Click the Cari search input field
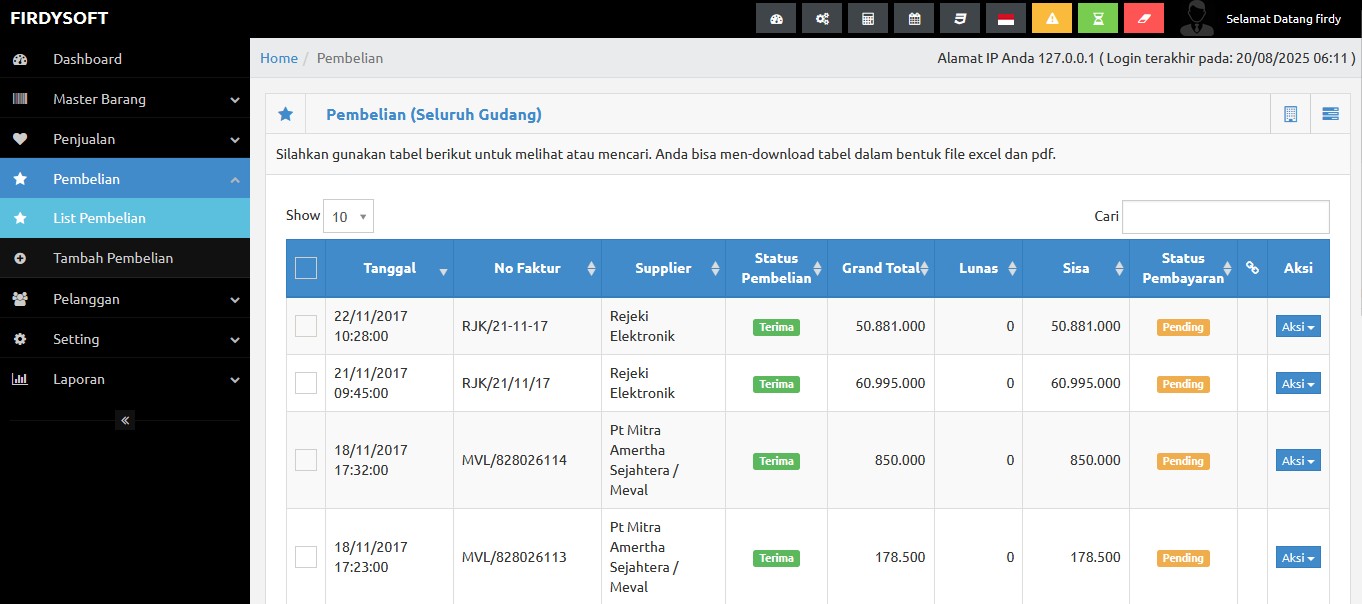 [1225, 217]
